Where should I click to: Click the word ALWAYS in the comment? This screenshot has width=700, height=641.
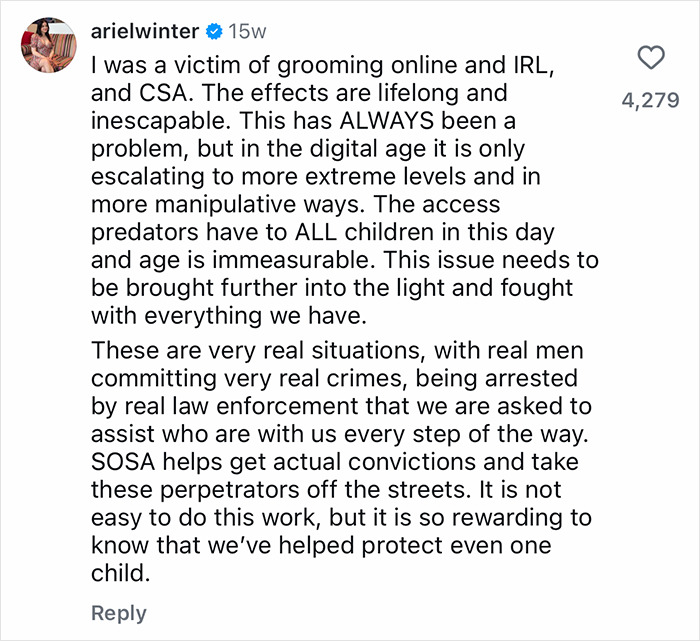(x=309, y=120)
